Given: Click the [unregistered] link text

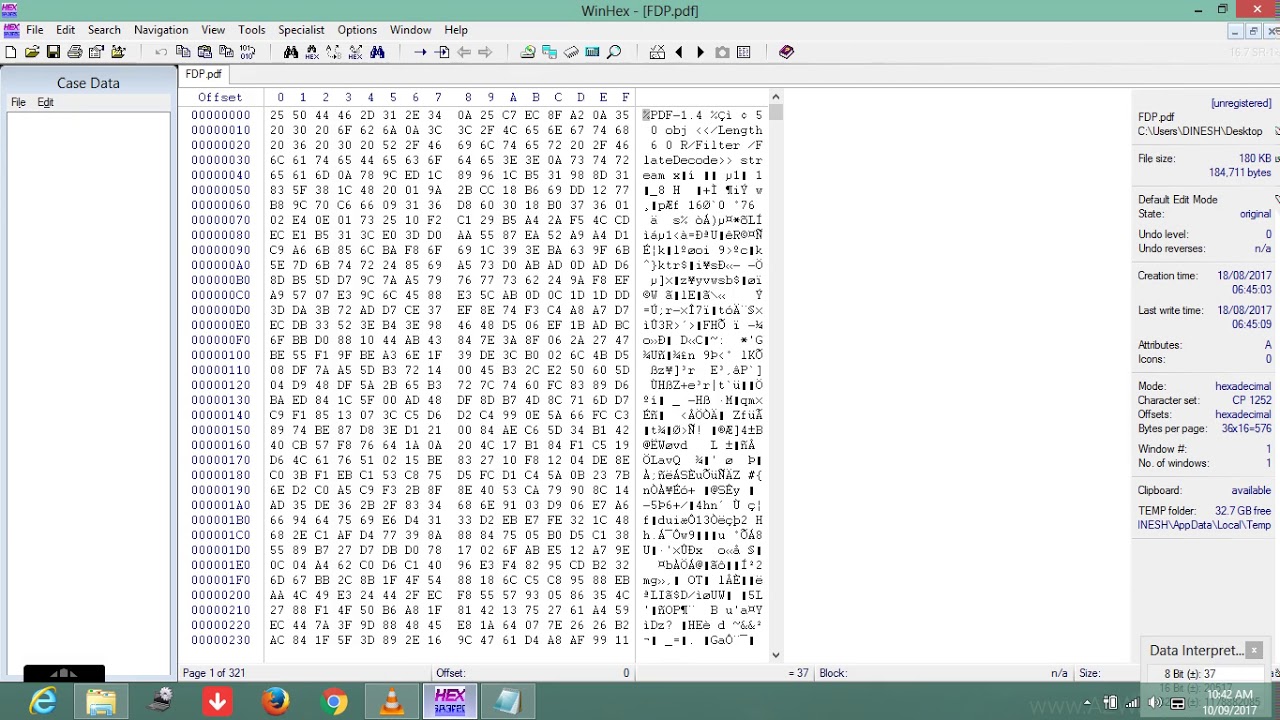Looking at the screenshot, I should click(x=1241, y=103).
